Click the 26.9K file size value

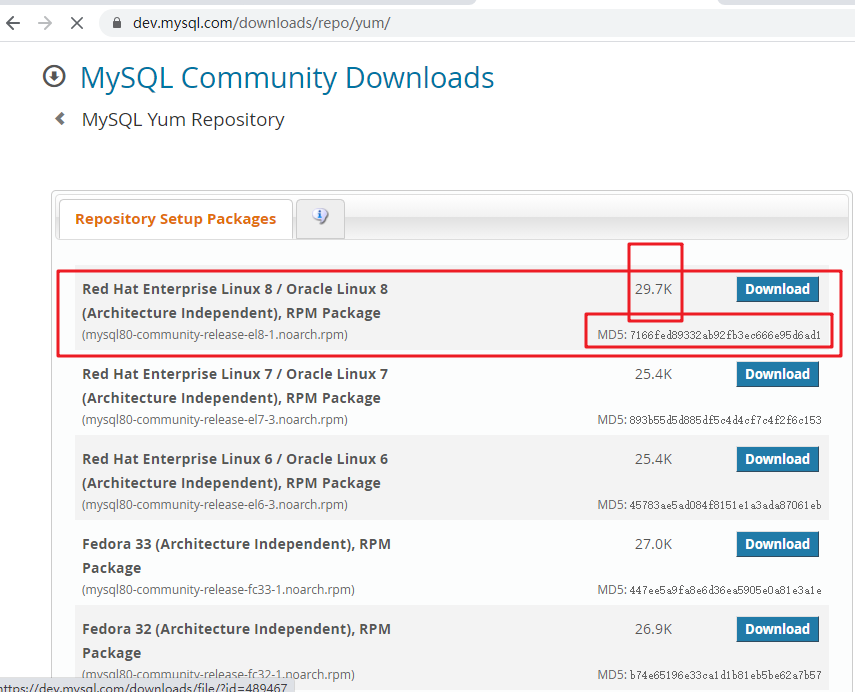tap(653, 629)
